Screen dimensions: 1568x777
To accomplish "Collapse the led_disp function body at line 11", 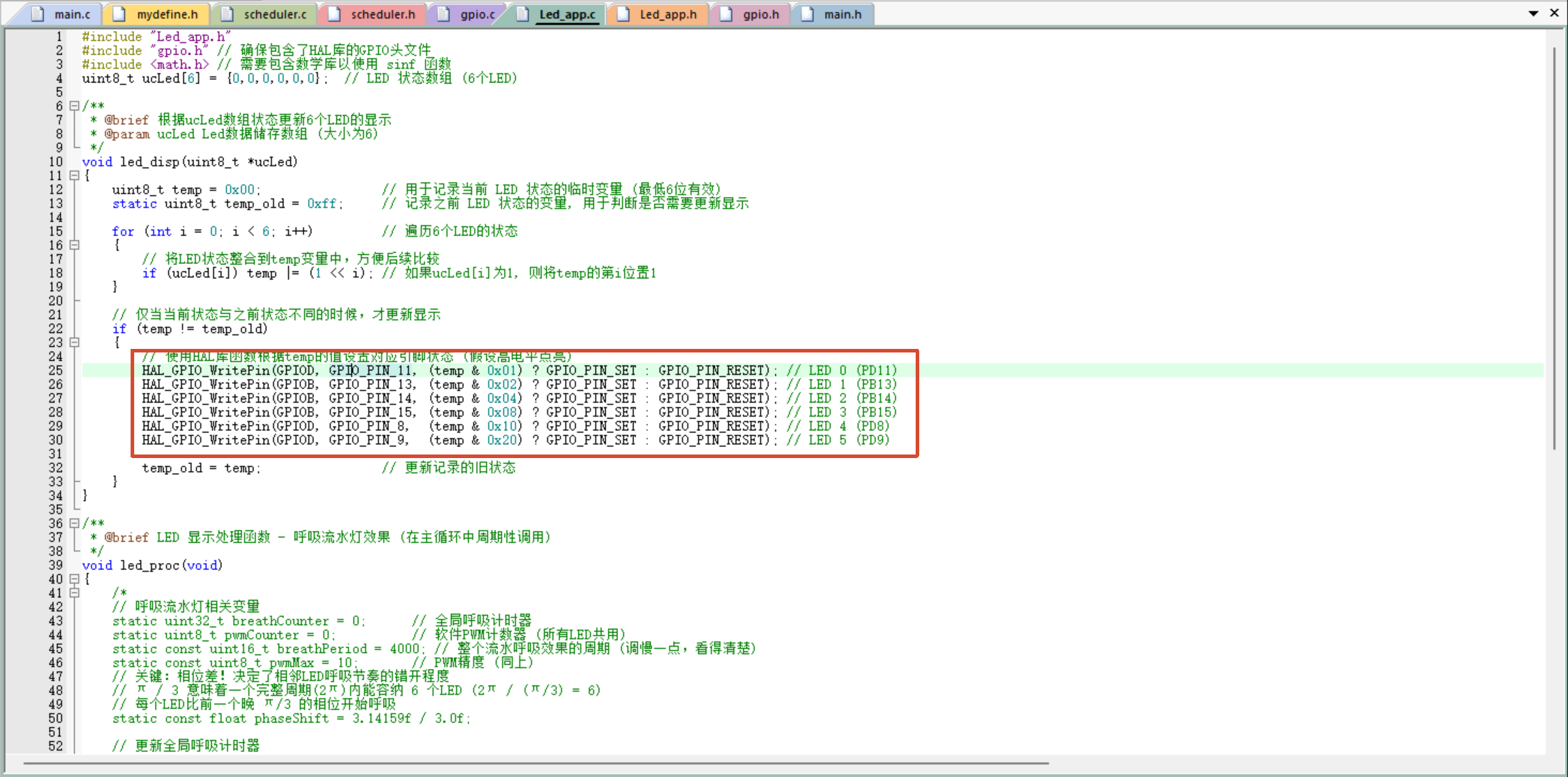I will coord(74,176).
